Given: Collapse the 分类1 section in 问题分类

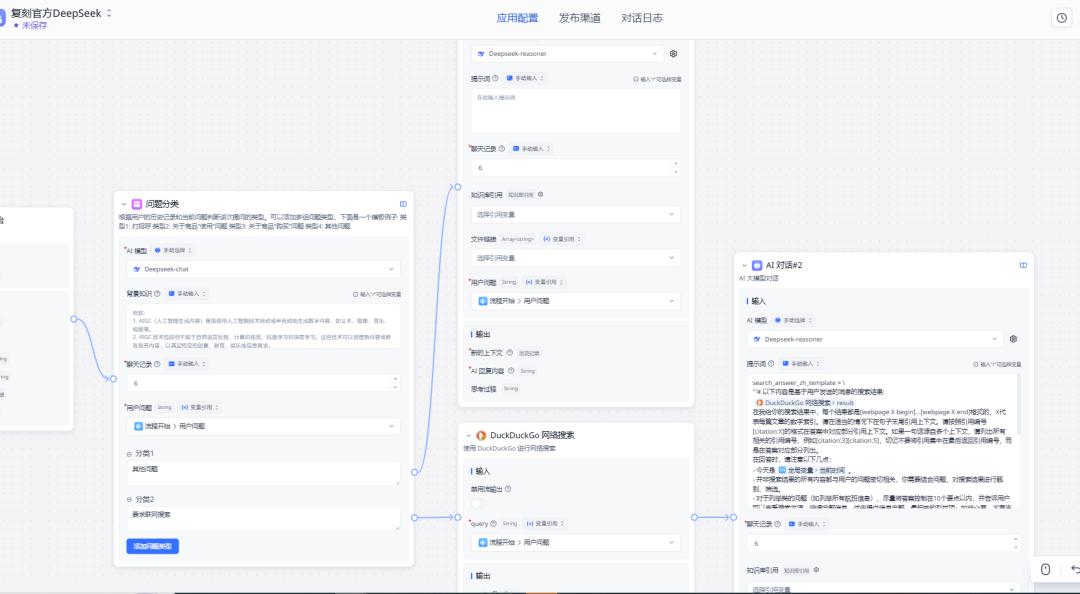Looking at the screenshot, I should 128,451.
